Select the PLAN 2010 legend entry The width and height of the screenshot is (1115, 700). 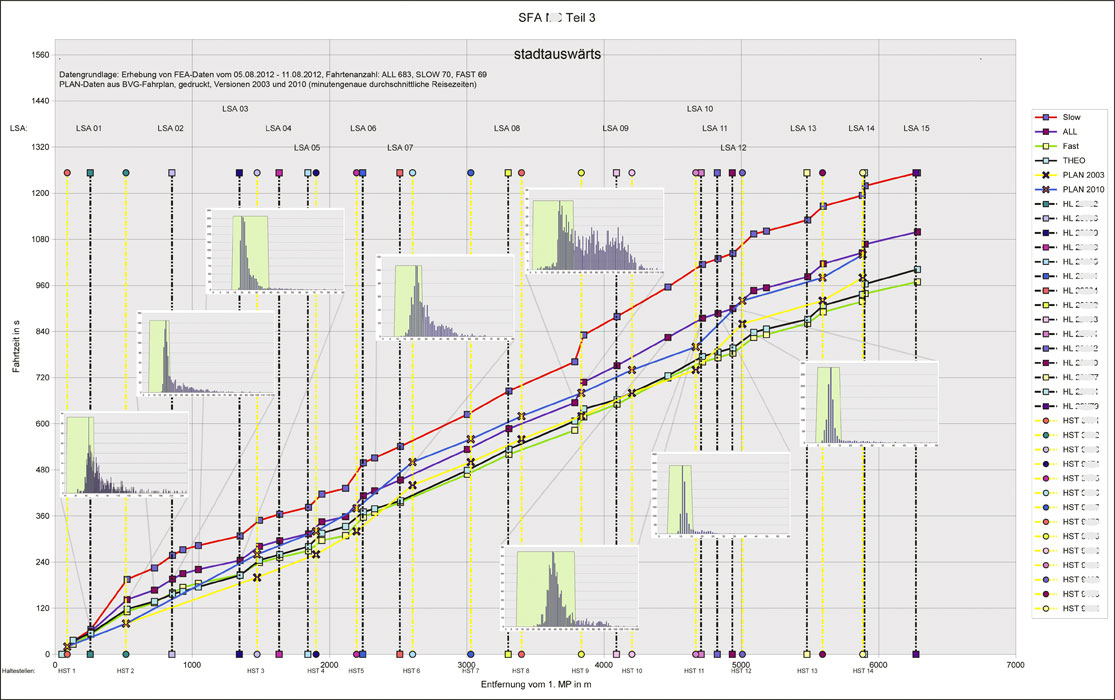(x=1069, y=189)
